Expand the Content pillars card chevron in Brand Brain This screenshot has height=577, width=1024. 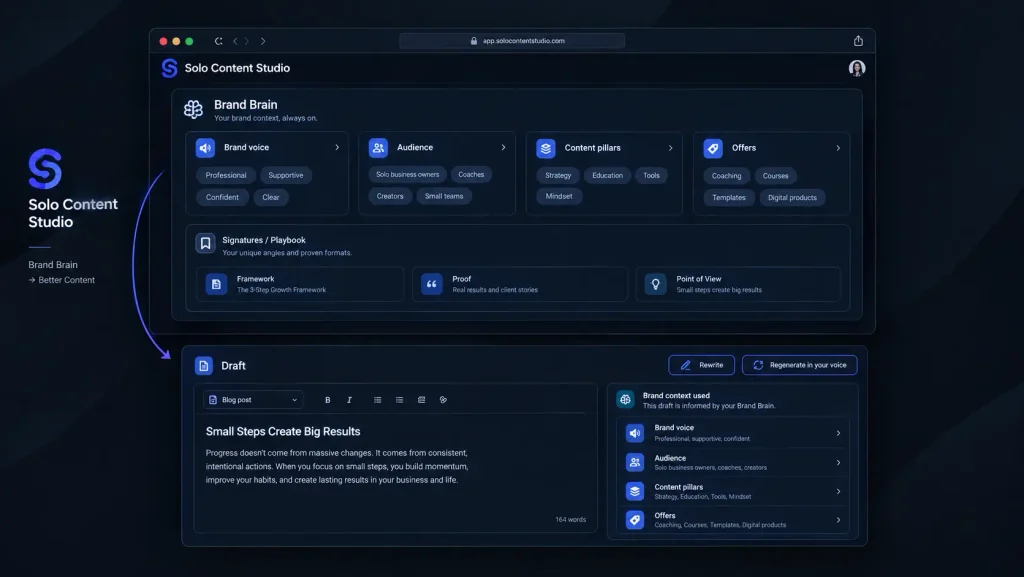671,148
